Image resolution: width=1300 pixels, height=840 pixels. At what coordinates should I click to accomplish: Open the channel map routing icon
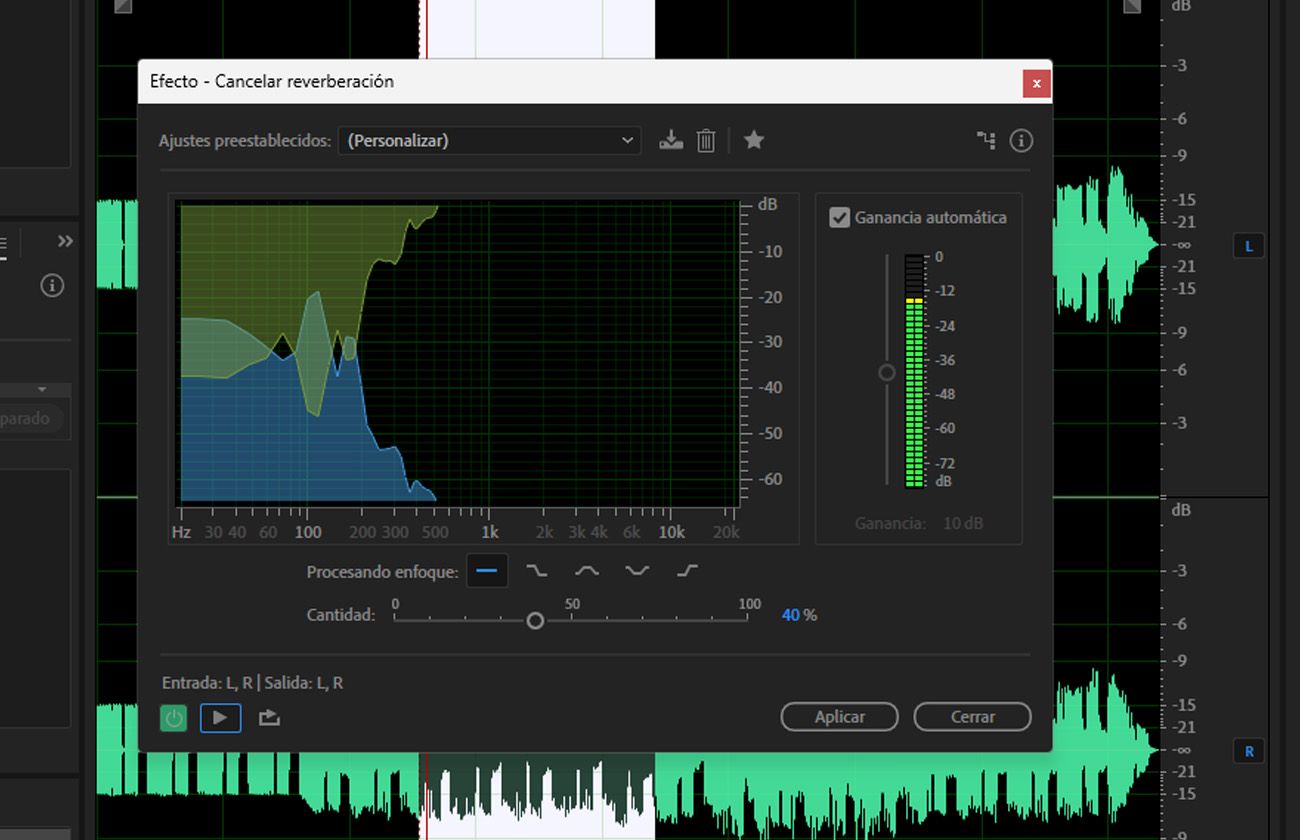pyautogui.click(x=986, y=140)
